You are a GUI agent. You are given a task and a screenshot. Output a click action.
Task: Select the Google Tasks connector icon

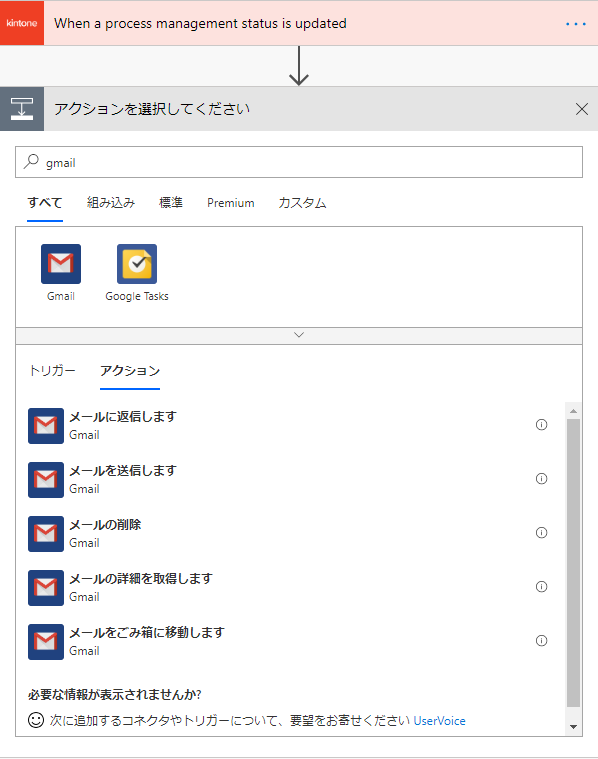tap(137, 264)
